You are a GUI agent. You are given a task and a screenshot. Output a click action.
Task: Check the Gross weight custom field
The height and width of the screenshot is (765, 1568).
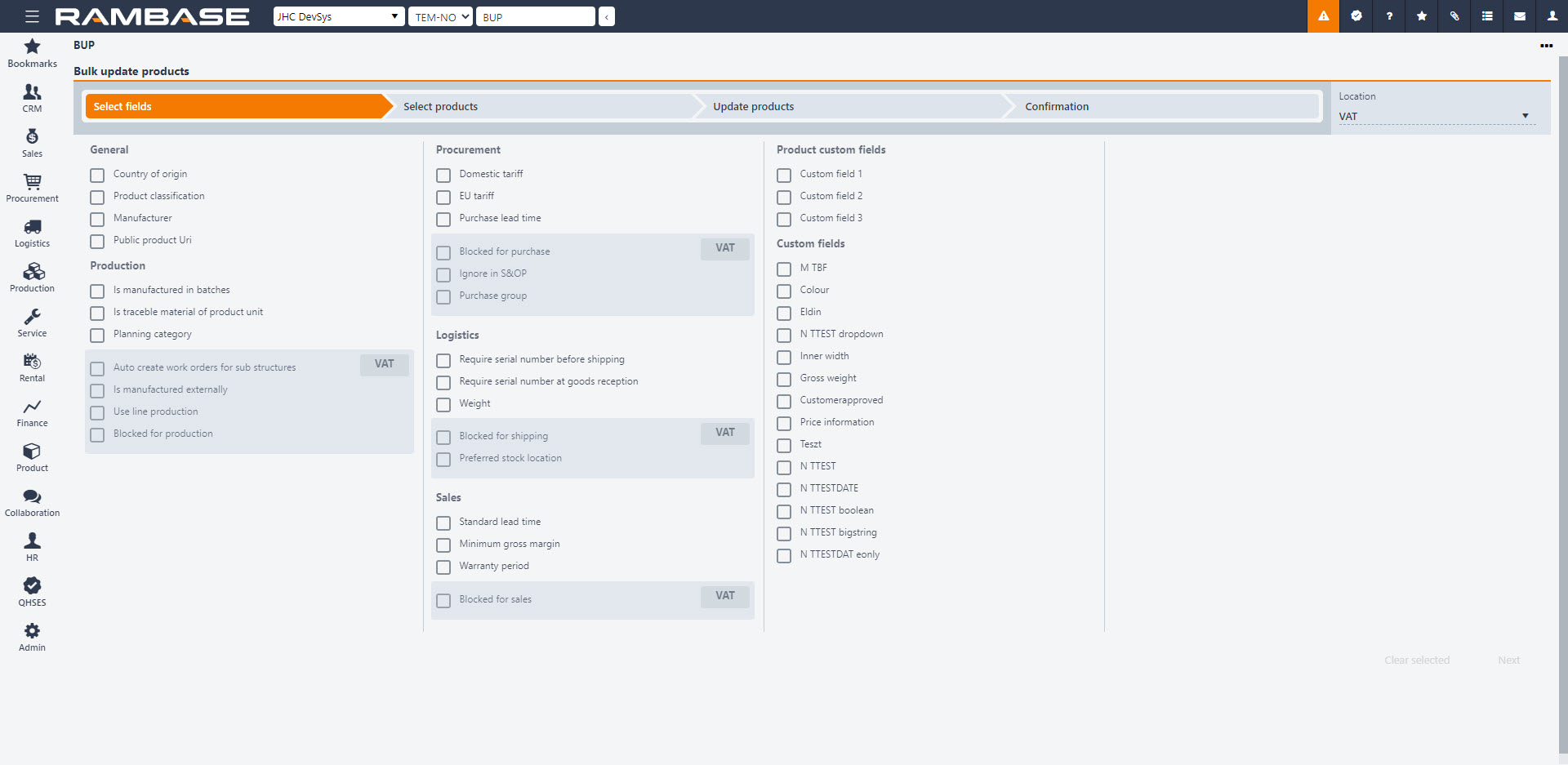click(x=784, y=379)
